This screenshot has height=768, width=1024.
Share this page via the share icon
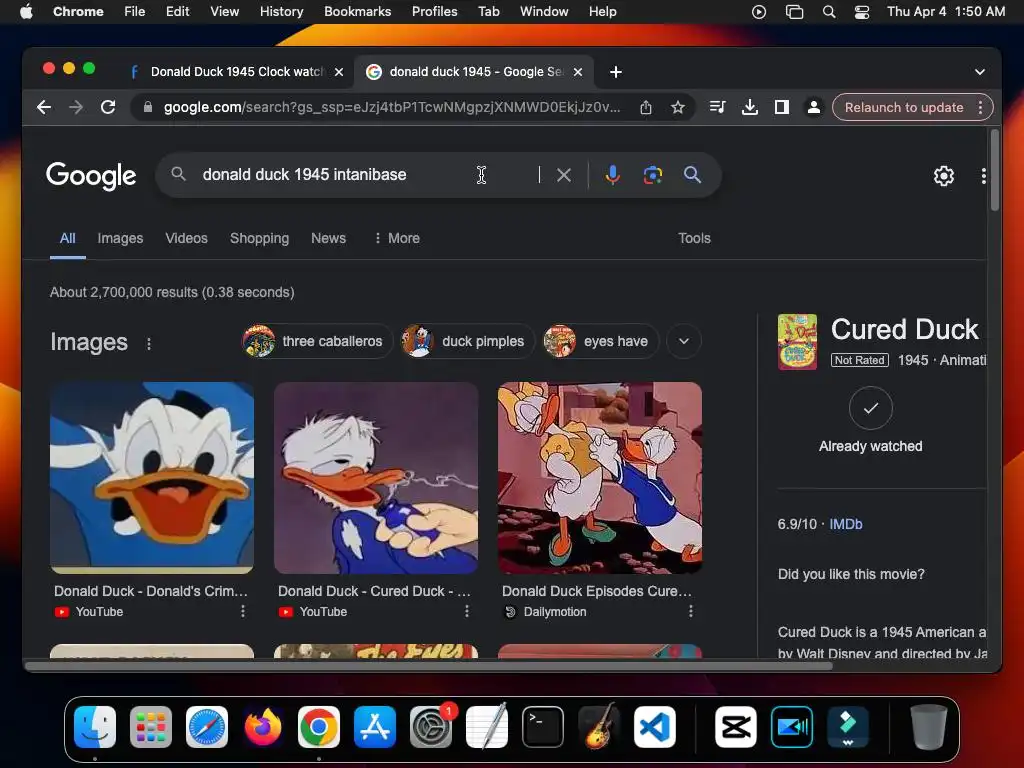pyautogui.click(x=646, y=107)
